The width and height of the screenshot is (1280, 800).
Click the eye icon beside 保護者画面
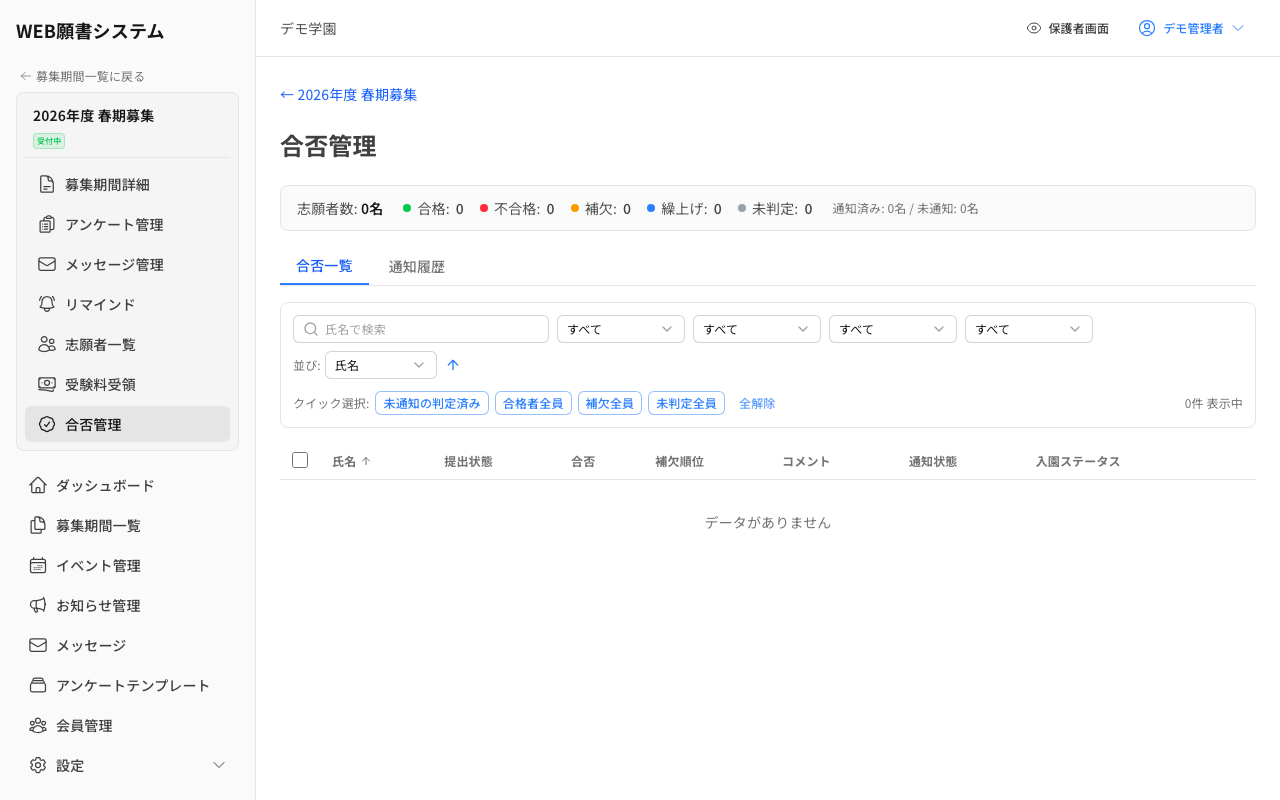point(1034,28)
